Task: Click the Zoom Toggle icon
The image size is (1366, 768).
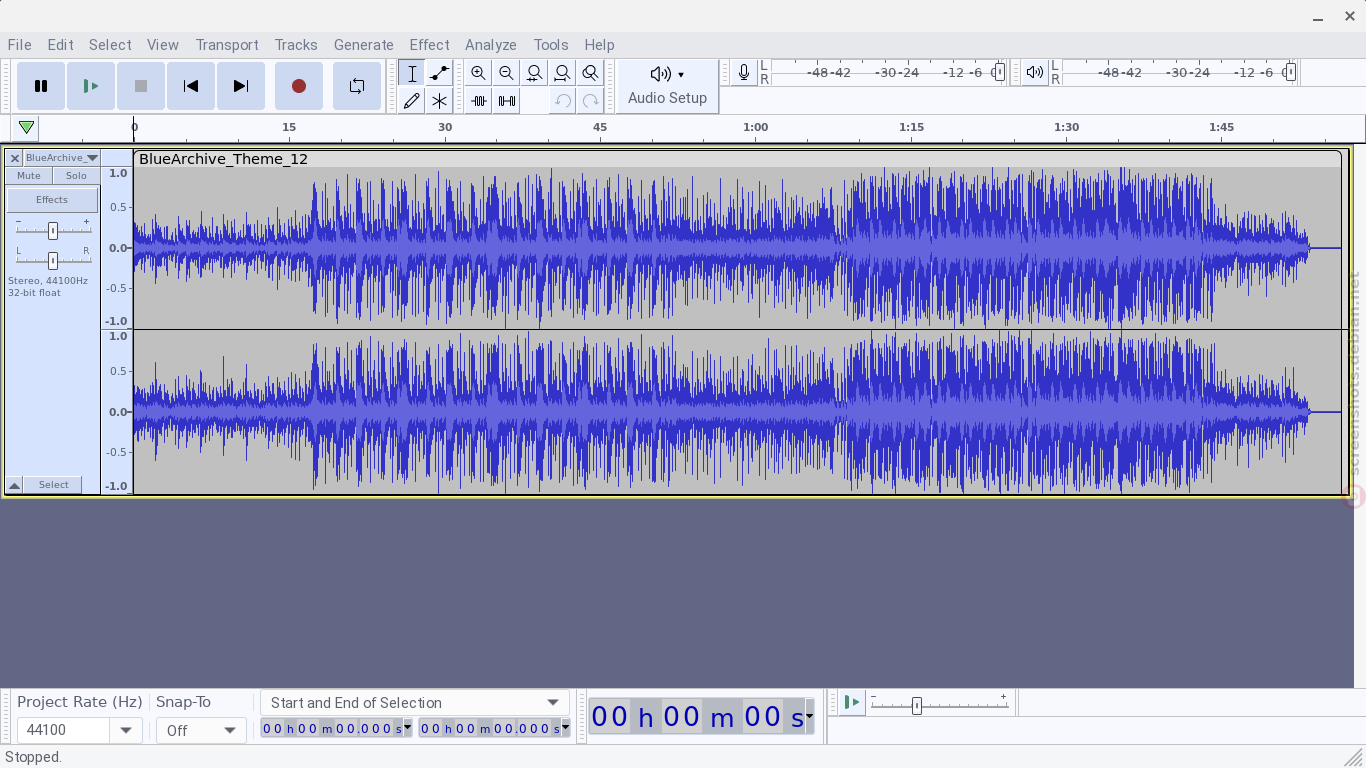Action: click(591, 73)
